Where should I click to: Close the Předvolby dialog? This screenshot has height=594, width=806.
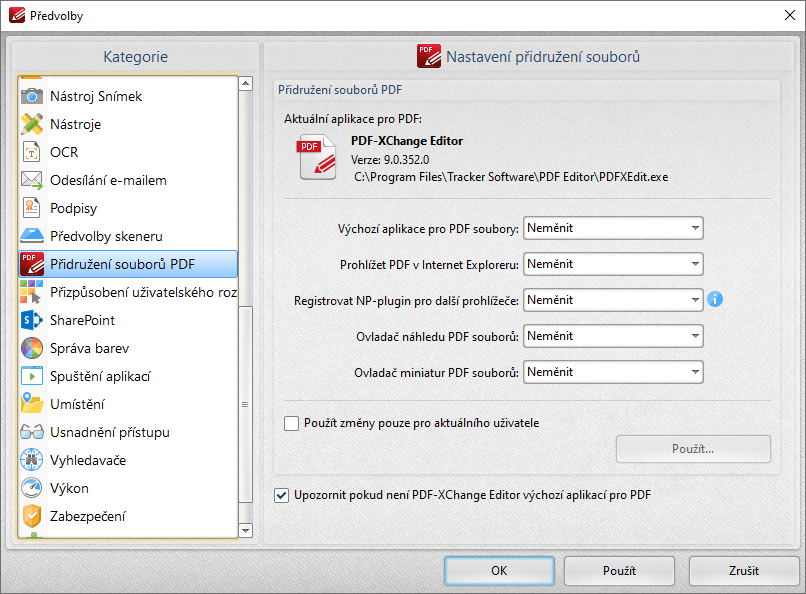pos(790,15)
